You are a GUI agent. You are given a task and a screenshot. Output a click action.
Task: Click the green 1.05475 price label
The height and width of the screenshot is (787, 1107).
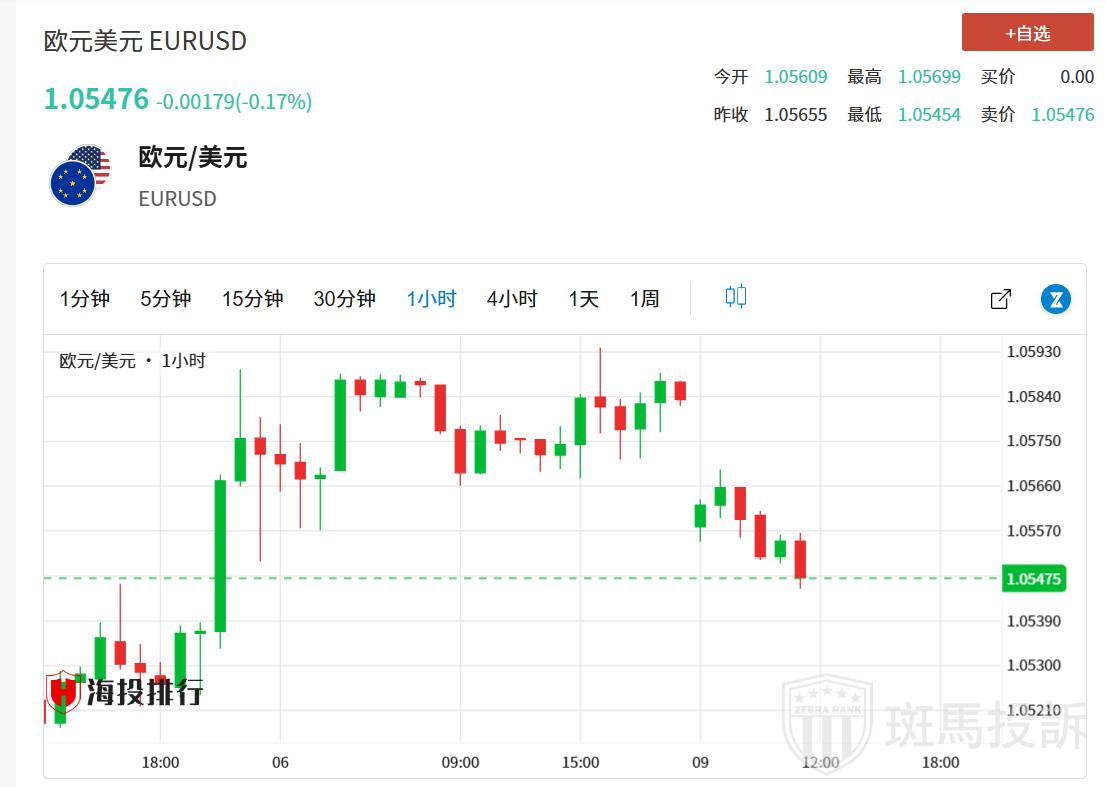1033,579
